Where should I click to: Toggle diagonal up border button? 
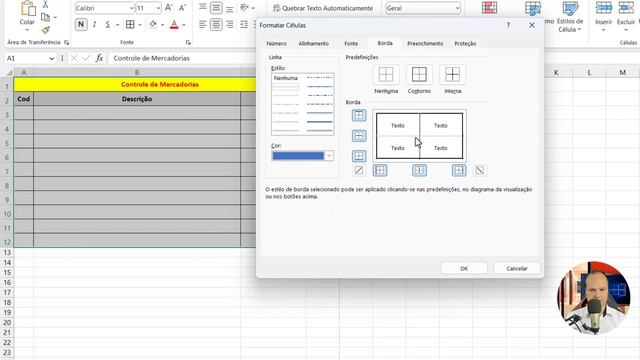coord(359,170)
